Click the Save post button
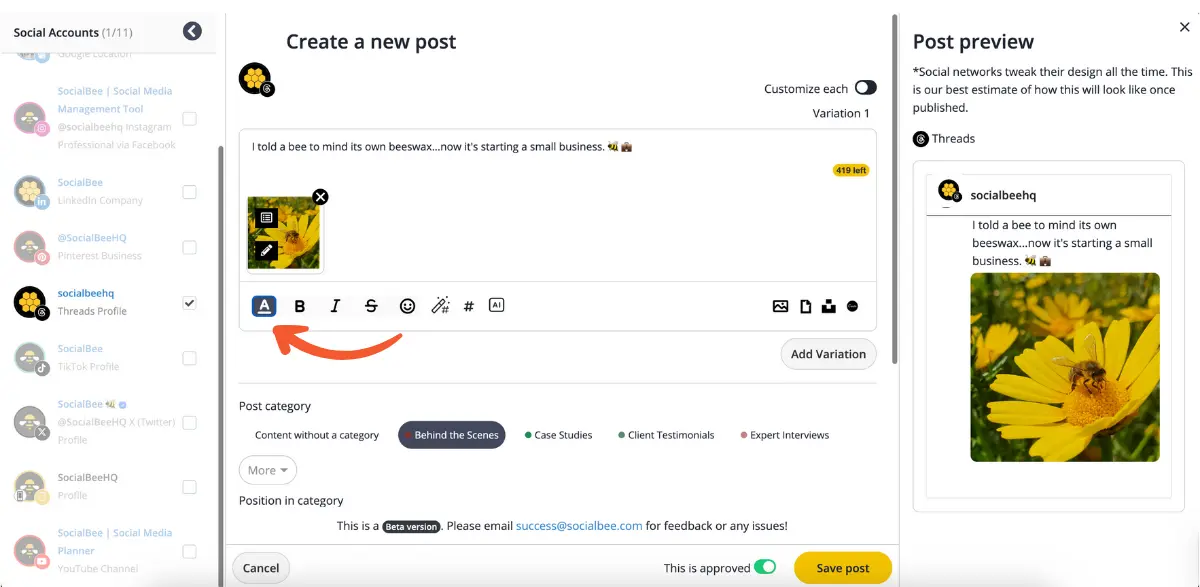Image resolution: width=1200 pixels, height=587 pixels. pos(842,567)
